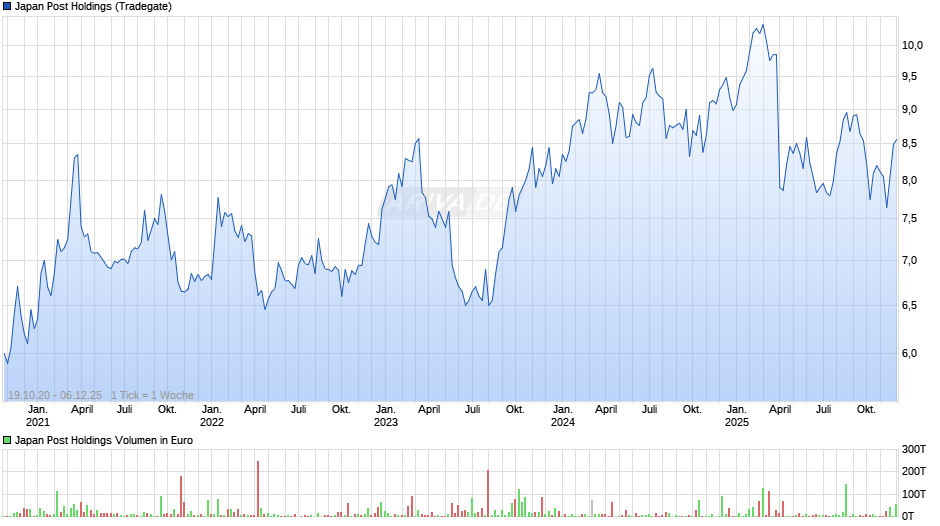
Task: Click the Jan. 2023 axis label
Action: click(385, 416)
